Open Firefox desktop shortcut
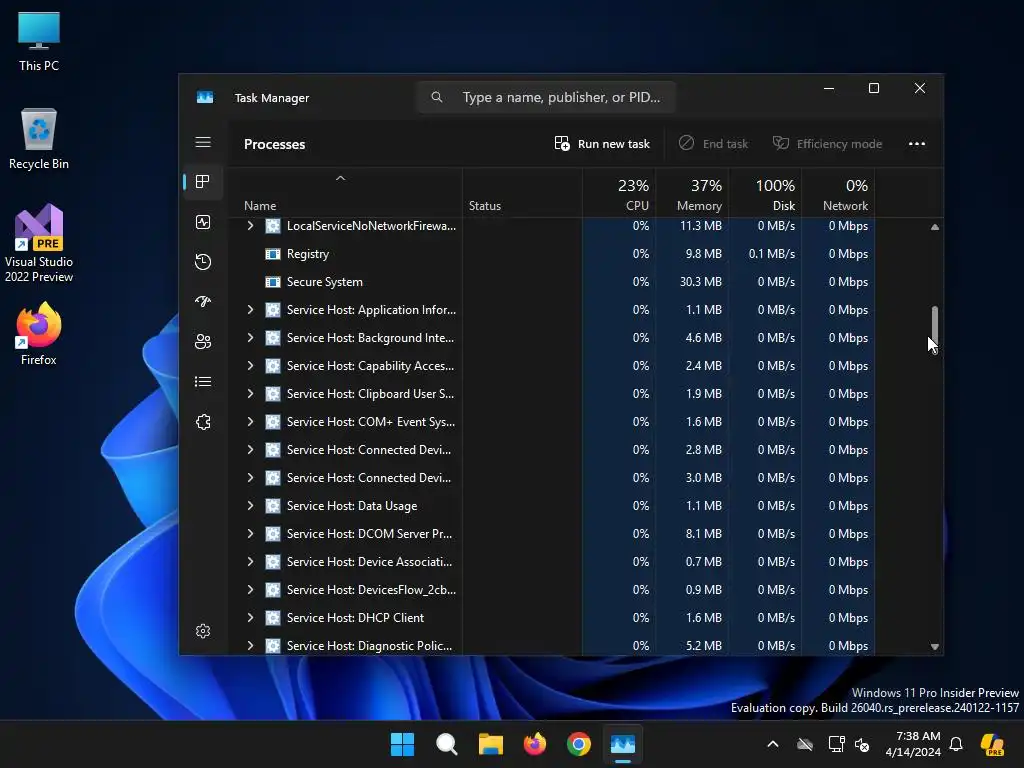1024x768 pixels. click(39, 334)
